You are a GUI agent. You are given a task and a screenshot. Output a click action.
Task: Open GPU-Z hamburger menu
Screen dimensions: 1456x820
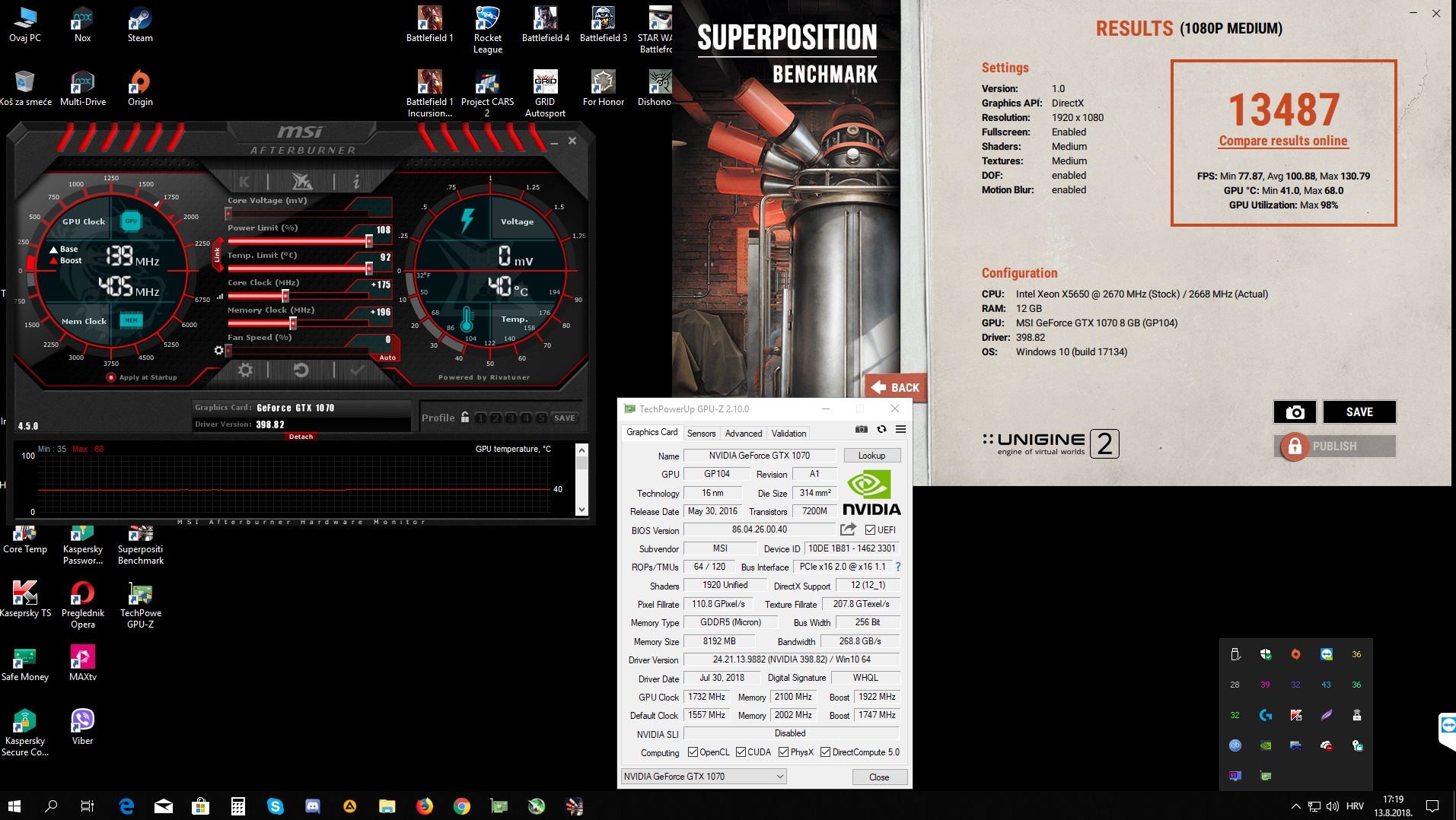click(x=900, y=430)
